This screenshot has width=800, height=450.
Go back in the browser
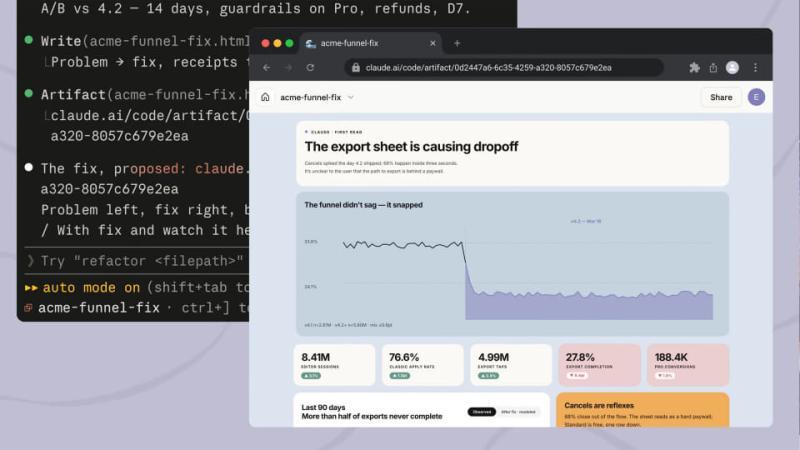(266, 67)
